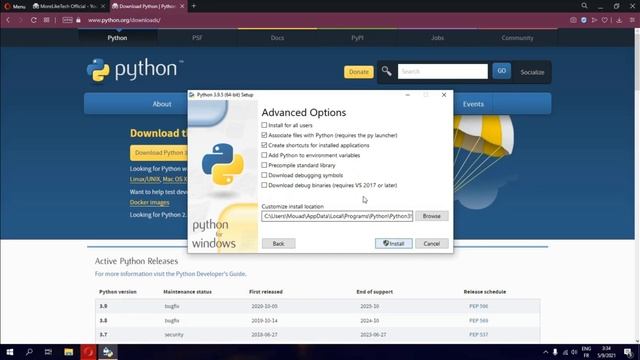The width and height of the screenshot is (640, 360).
Task: Open the About menu on python.org
Action: click(x=162, y=104)
